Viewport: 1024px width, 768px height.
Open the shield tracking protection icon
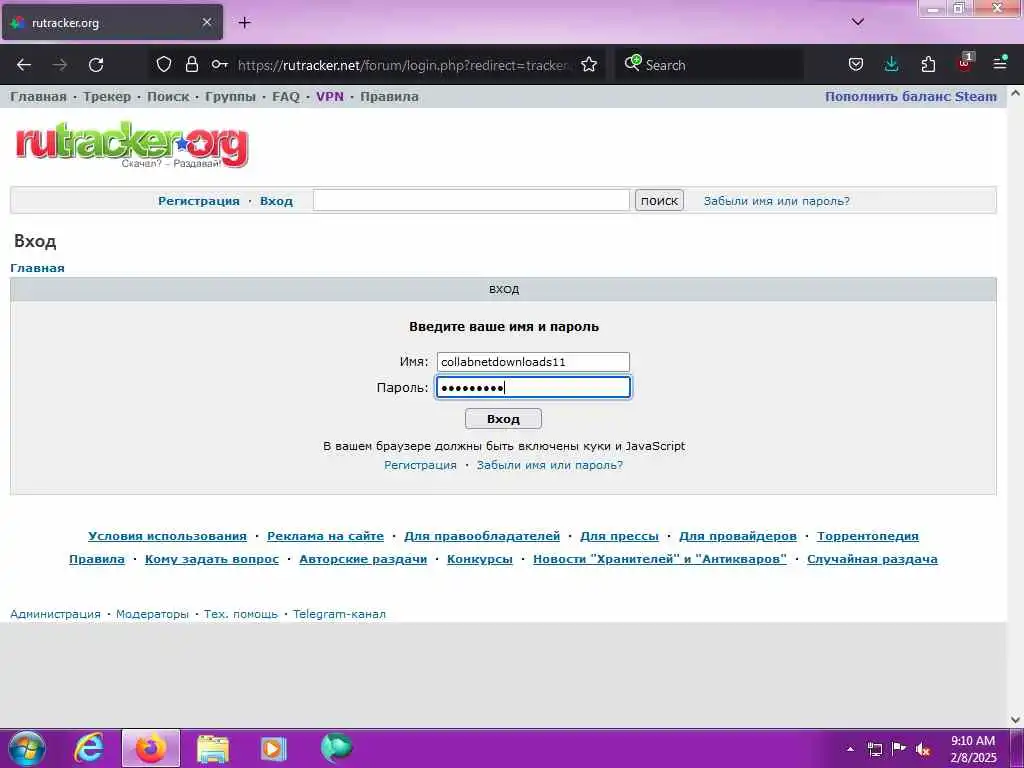164,64
